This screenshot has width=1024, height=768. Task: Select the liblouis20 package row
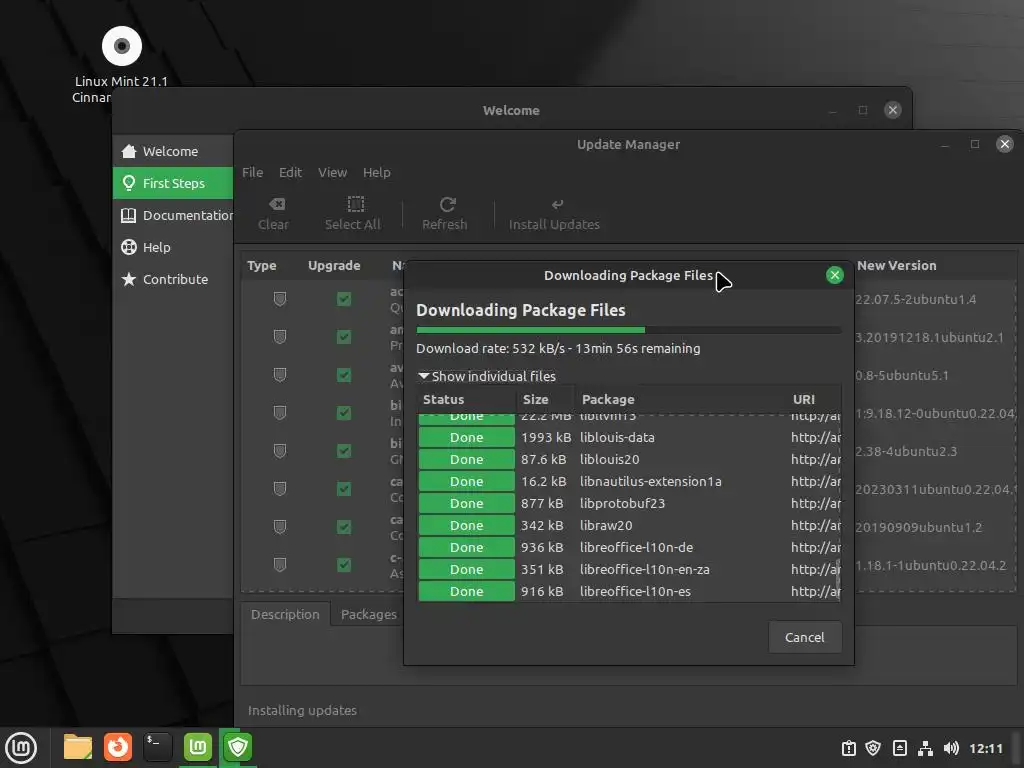[x=629, y=460]
